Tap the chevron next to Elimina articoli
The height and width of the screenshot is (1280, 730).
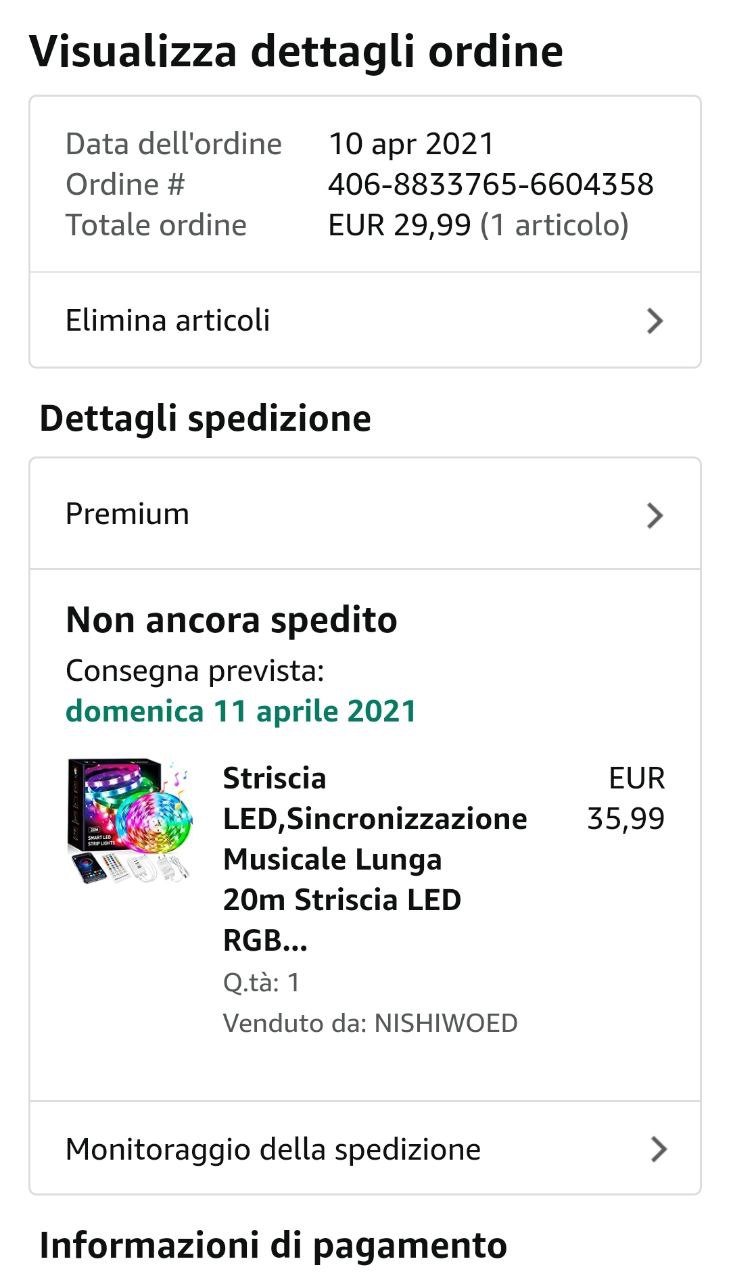click(x=655, y=321)
